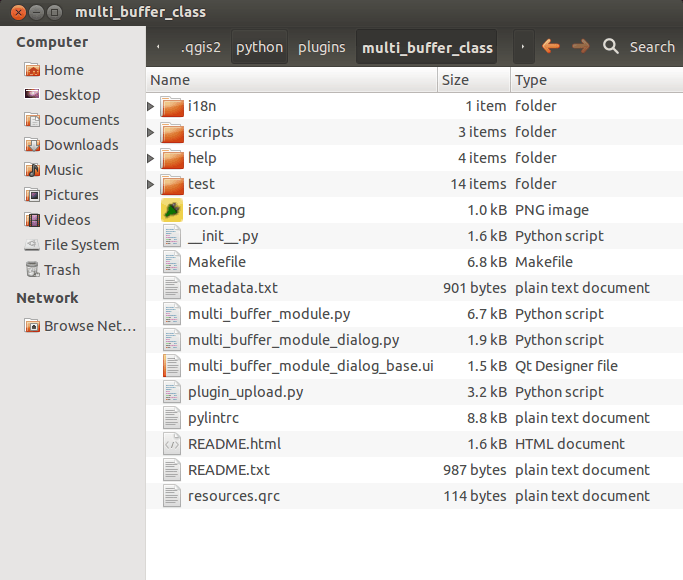Click the '987 bytes' size cell

(x=475, y=470)
